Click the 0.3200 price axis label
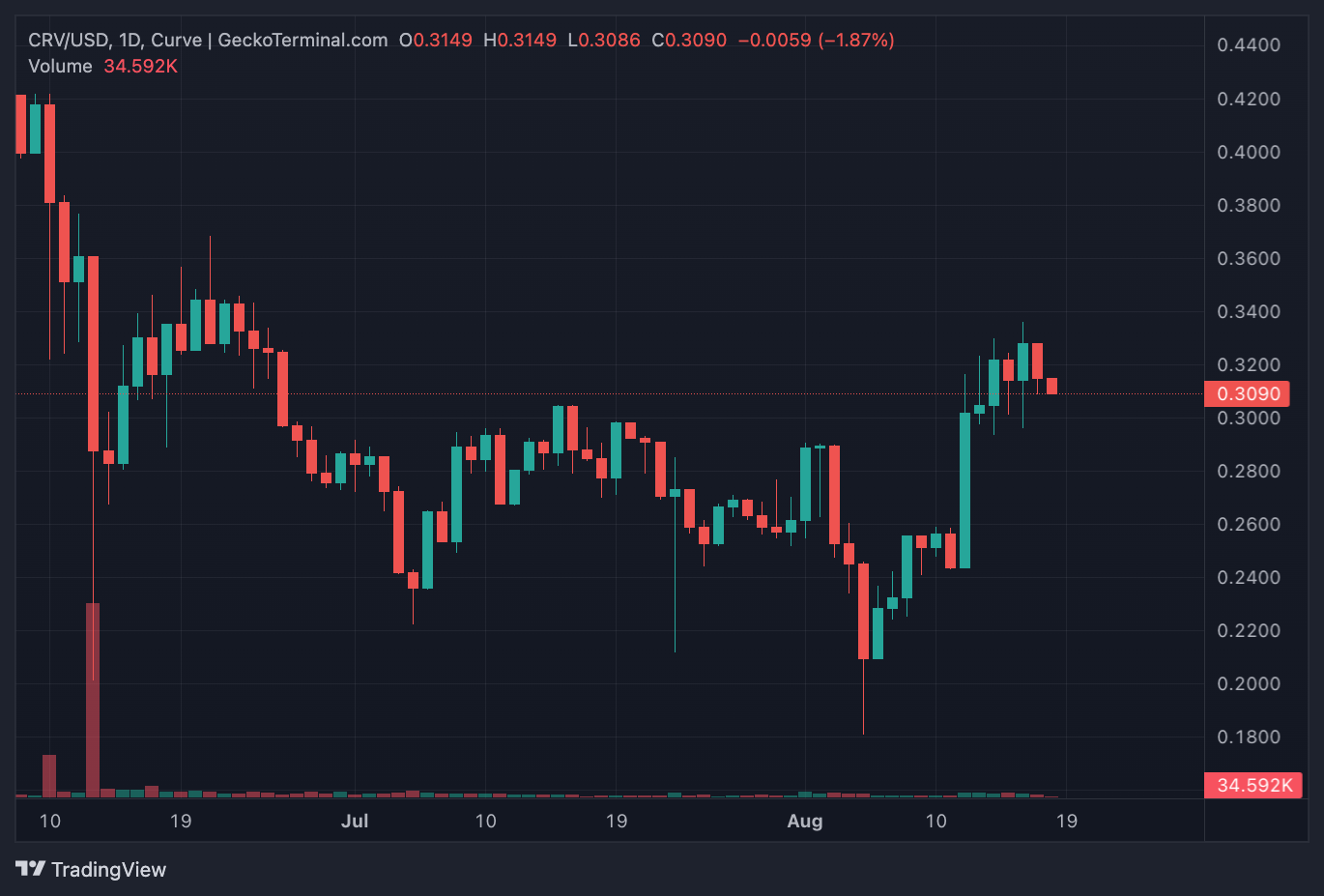Screen dimensions: 1324x896 (1249, 364)
